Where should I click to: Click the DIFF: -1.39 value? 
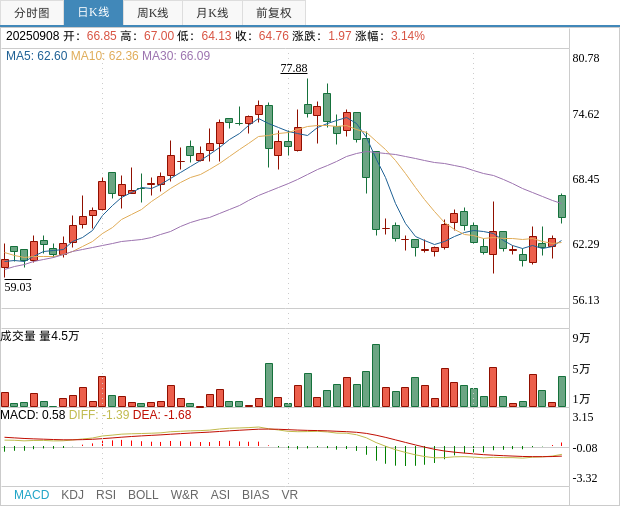pyautogui.click(x=99, y=415)
